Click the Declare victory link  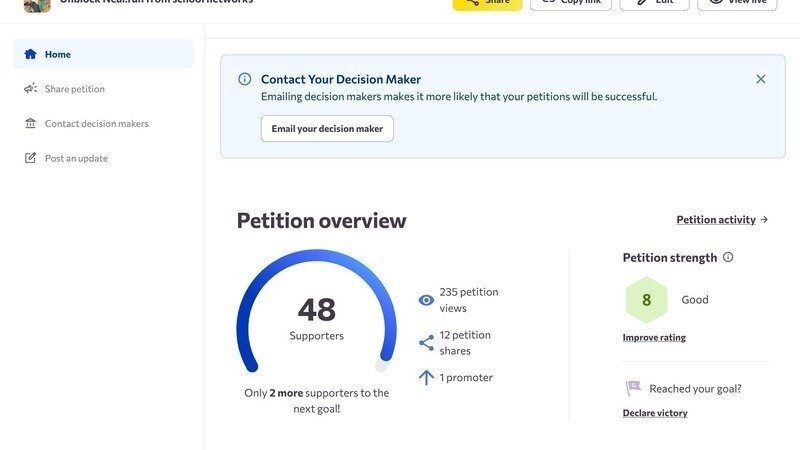tap(655, 413)
